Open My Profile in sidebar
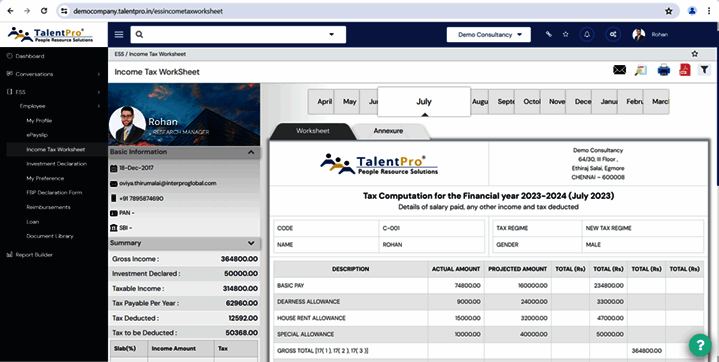719x362 pixels. (x=39, y=121)
